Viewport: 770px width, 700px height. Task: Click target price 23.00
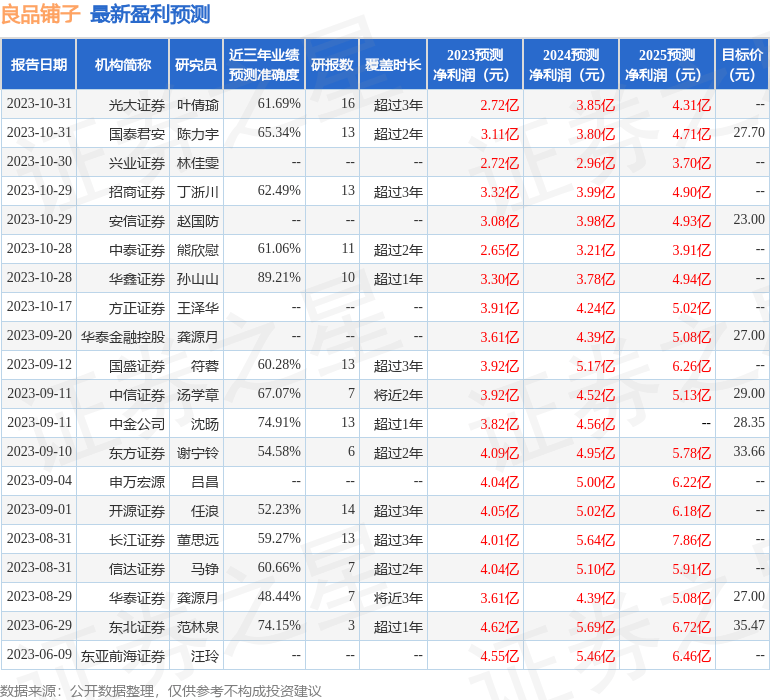[749, 220]
